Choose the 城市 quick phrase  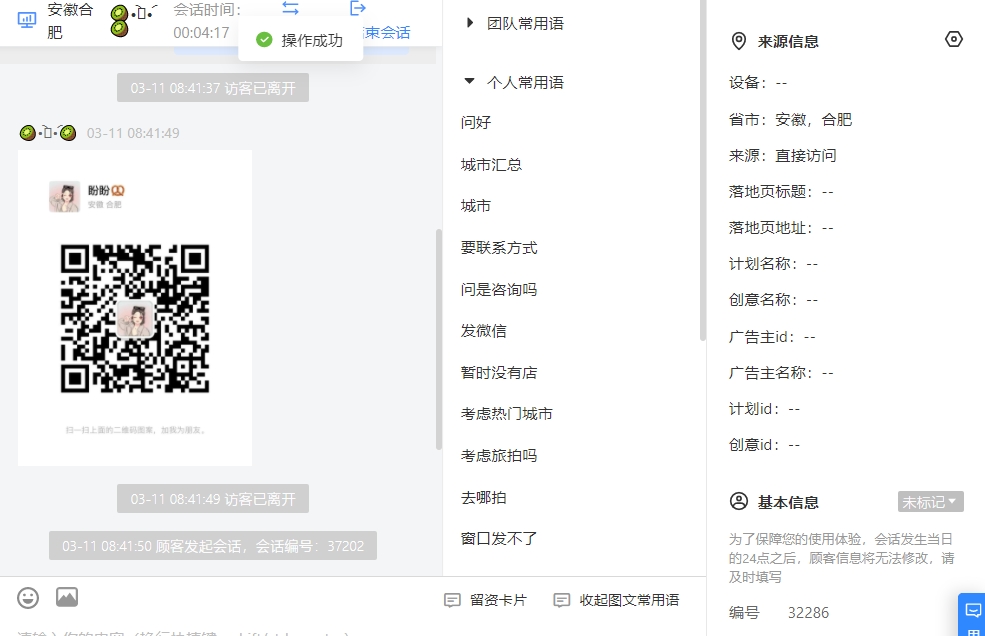pyautogui.click(x=476, y=206)
